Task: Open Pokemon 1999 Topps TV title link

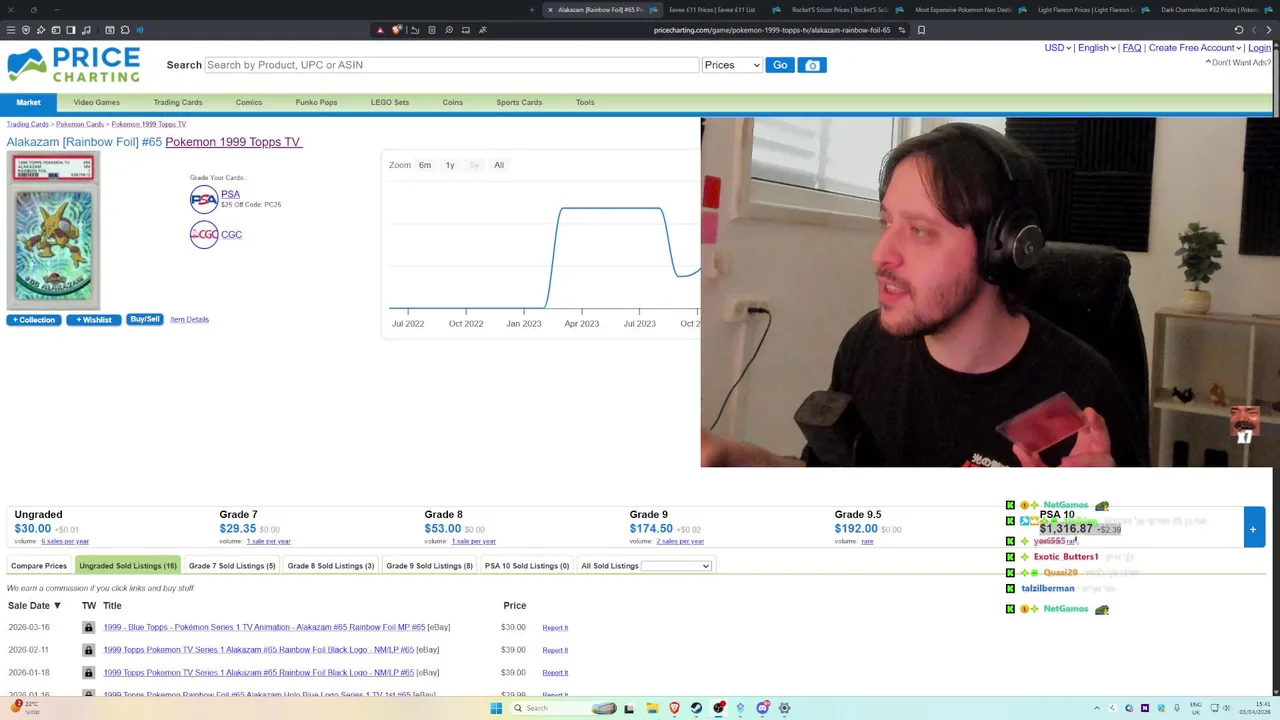Action: coord(233,142)
